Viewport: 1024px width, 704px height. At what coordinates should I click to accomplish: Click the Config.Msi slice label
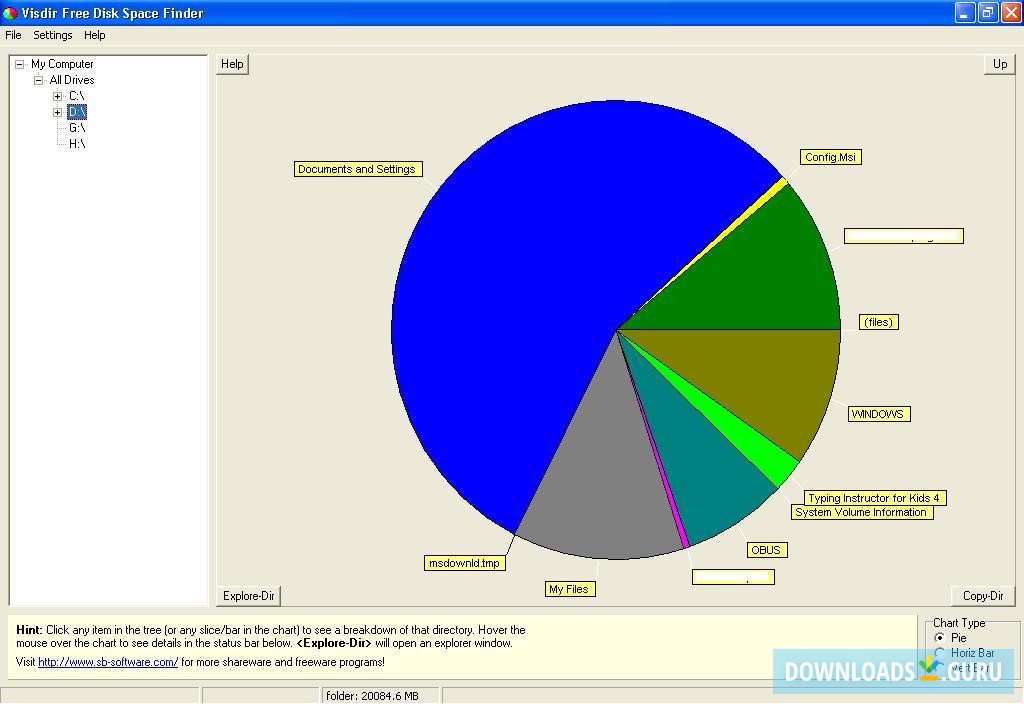click(830, 156)
